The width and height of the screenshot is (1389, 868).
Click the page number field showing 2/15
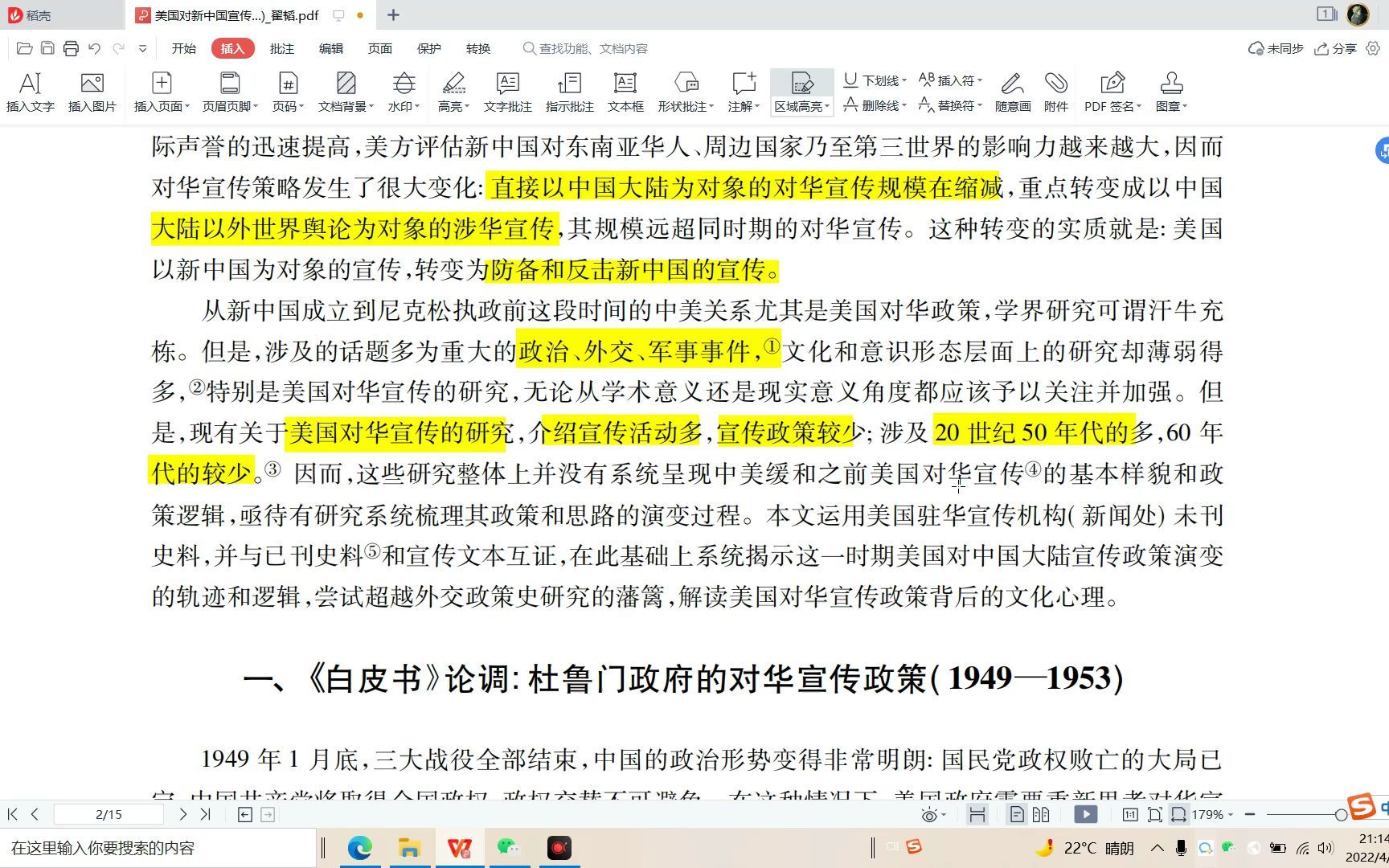109,814
